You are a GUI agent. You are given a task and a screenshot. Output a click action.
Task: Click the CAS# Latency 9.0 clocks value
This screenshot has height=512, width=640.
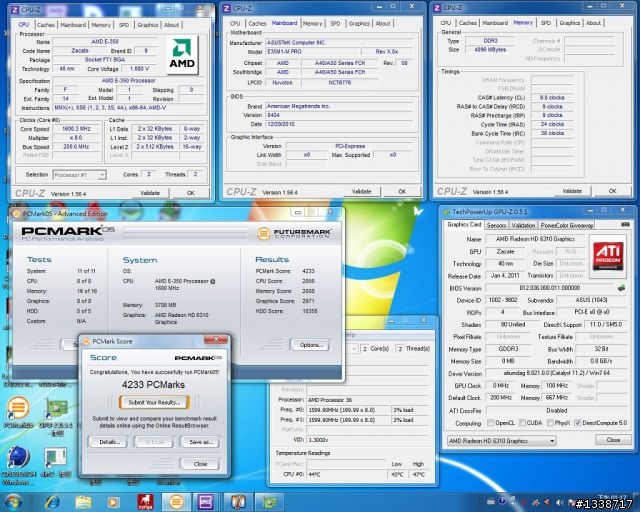coord(551,98)
